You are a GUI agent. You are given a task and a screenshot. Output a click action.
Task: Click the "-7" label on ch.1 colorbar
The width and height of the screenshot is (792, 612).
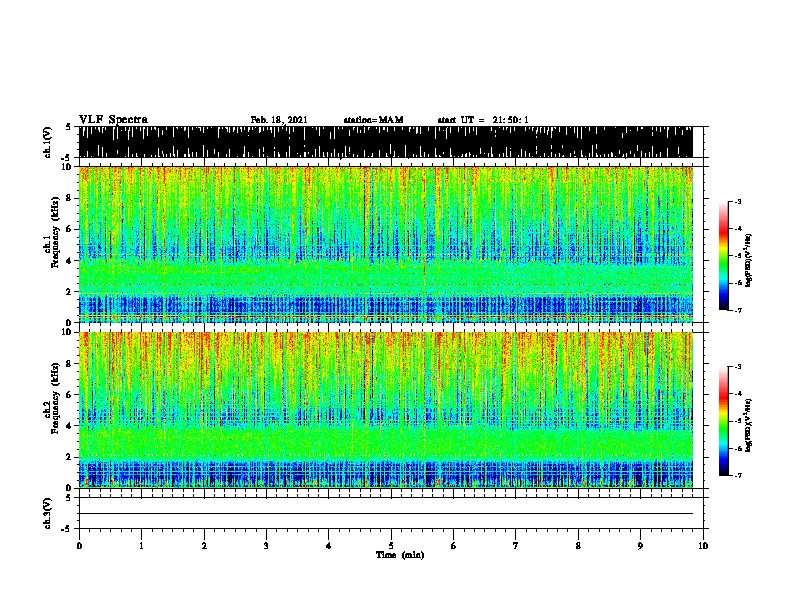[737, 310]
